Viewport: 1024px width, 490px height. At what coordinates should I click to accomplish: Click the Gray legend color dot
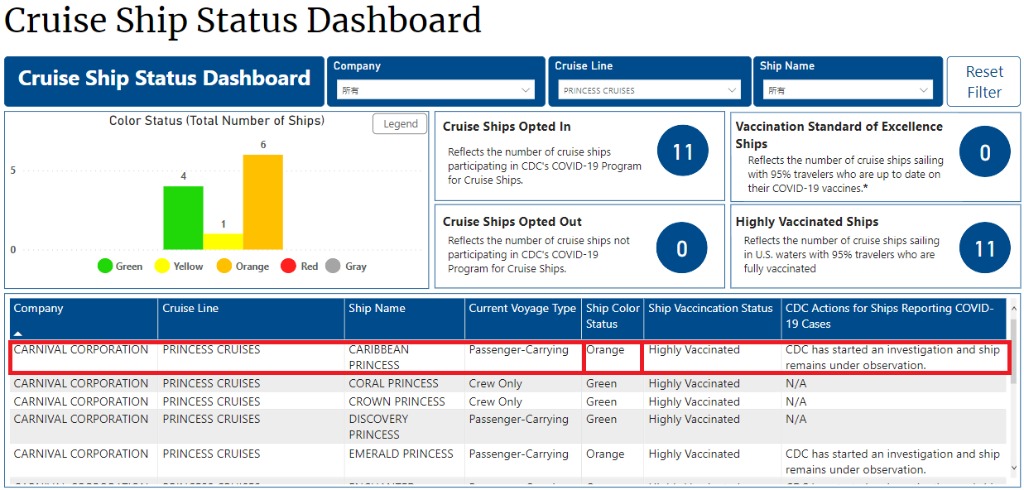pos(333,267)
